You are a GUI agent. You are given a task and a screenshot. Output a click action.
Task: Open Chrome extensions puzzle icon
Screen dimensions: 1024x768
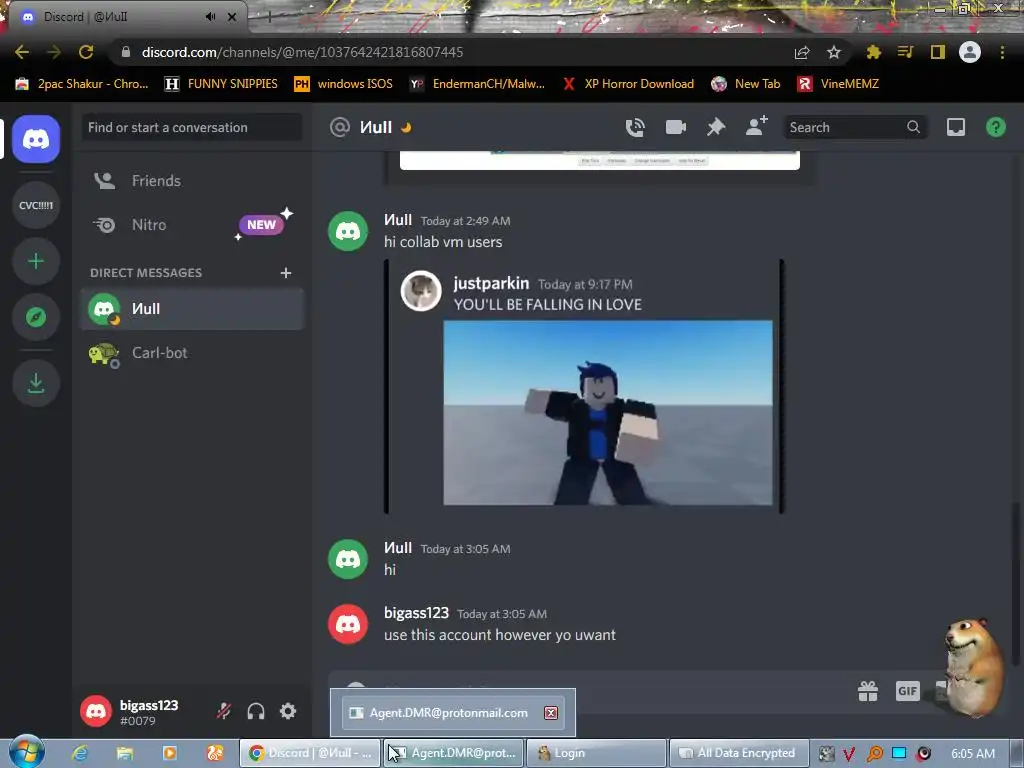coord(873,52)
